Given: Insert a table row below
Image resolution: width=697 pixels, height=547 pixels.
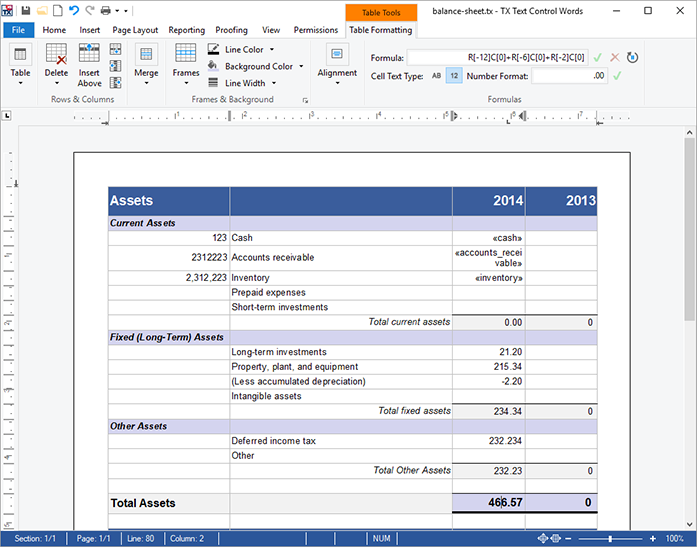Looking at the screenshot, I should [116, 49].
